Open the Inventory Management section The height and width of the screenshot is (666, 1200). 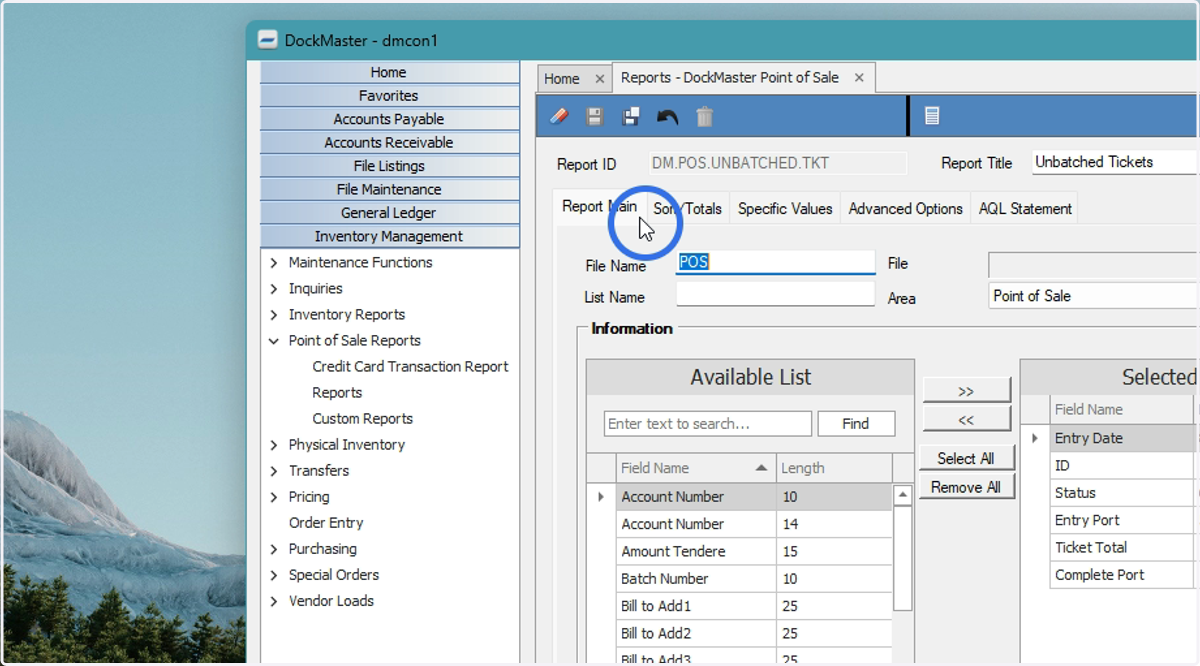coord(389,237)
